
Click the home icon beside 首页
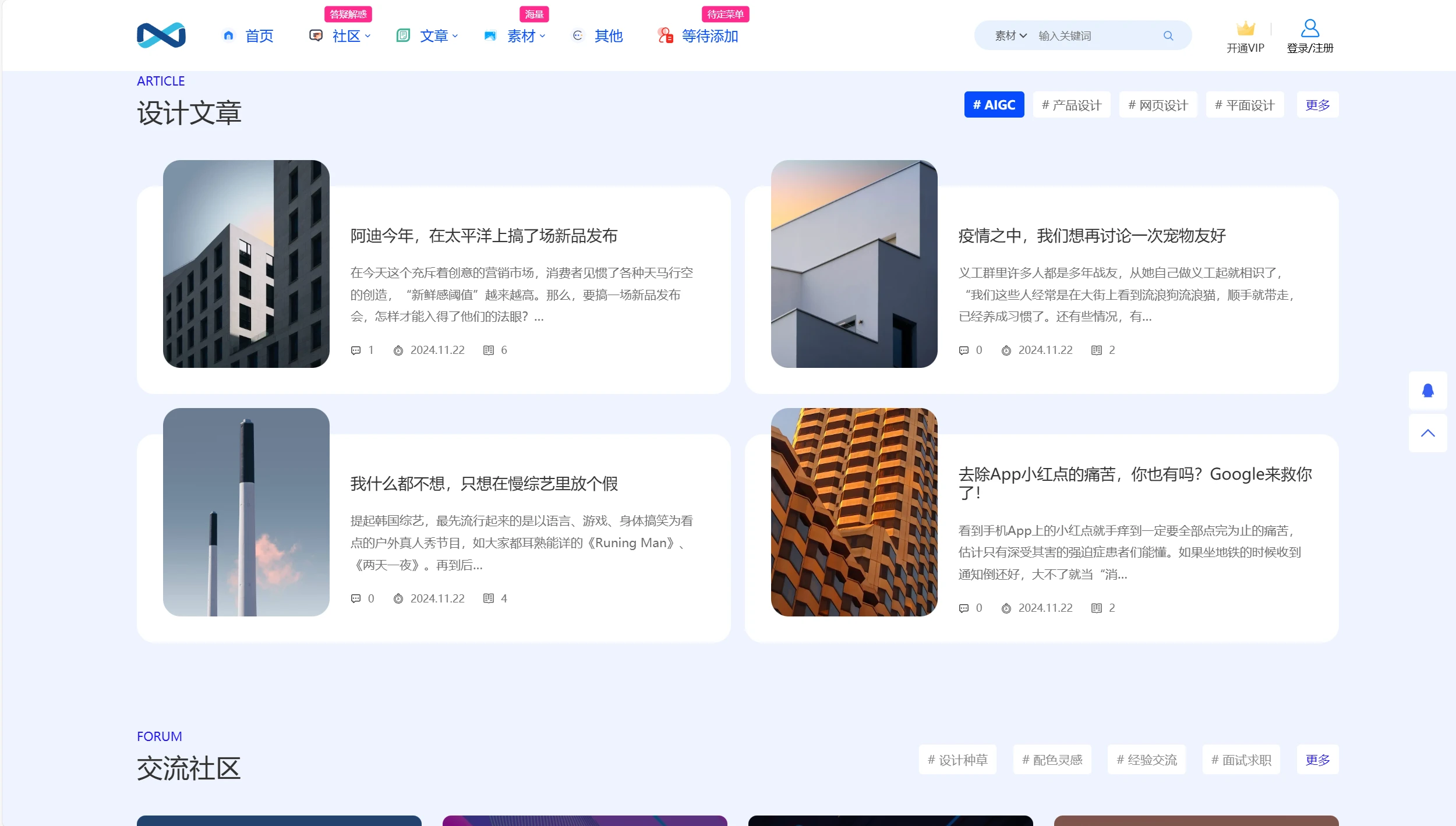click(228, 36)
